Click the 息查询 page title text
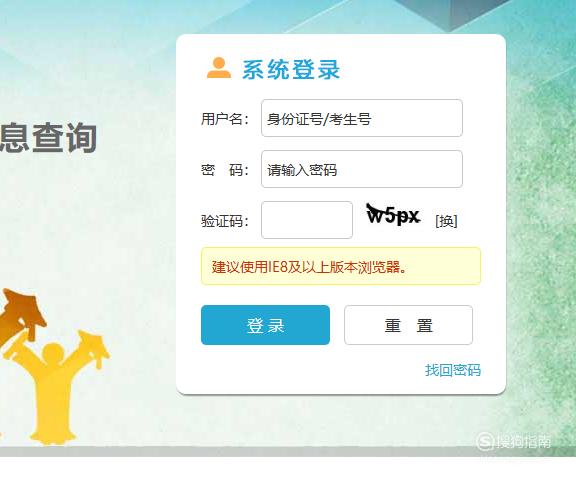 [48, 138]
